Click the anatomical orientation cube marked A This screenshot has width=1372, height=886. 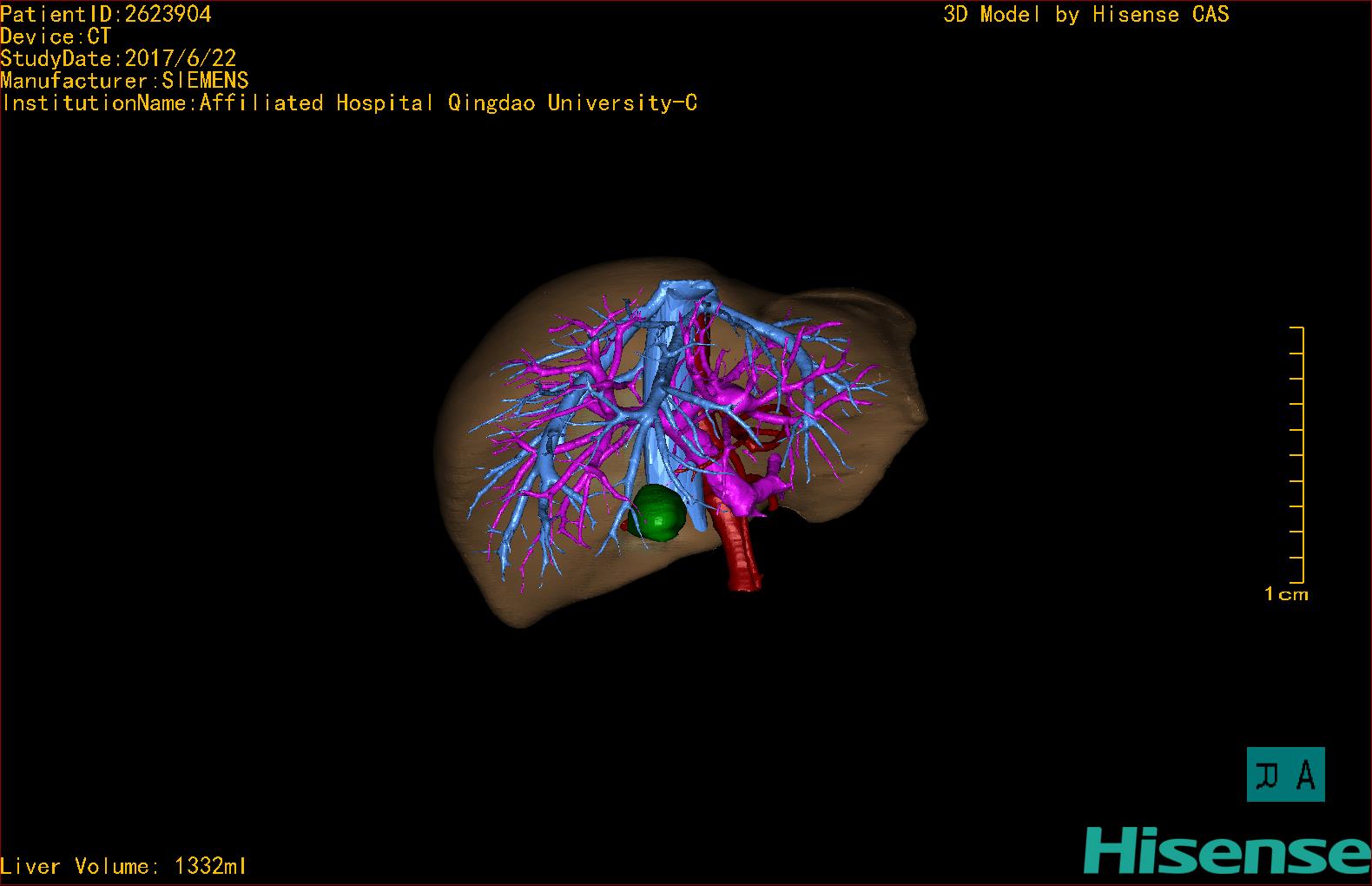1285,774
